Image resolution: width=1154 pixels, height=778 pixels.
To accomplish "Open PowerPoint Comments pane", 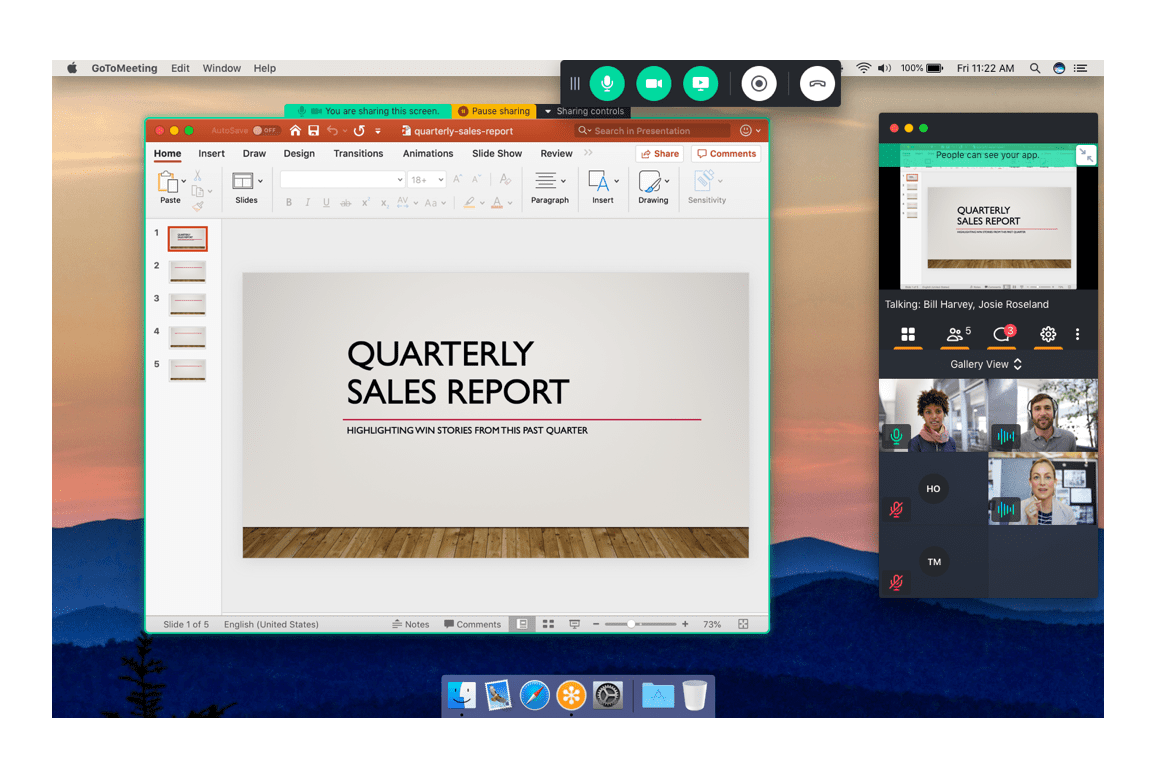I will (725, 153).
